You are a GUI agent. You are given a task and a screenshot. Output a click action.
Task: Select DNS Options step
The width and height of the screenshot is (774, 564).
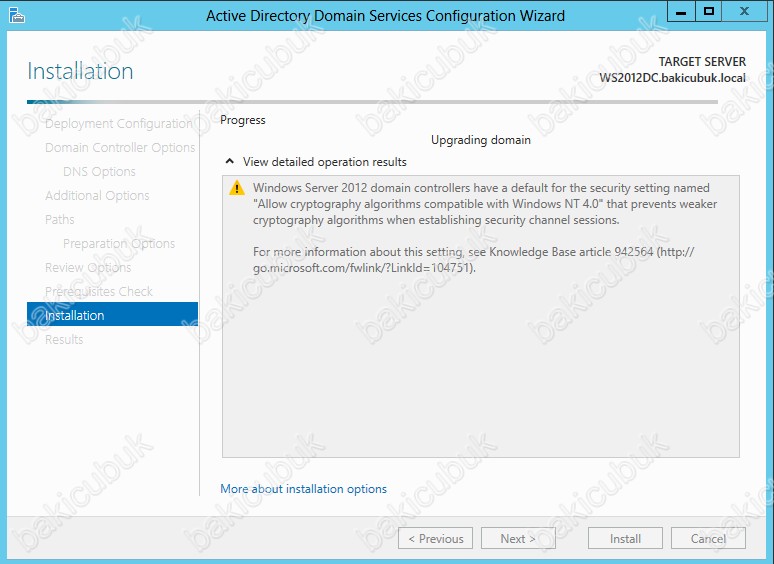click(x=99, y=171)
